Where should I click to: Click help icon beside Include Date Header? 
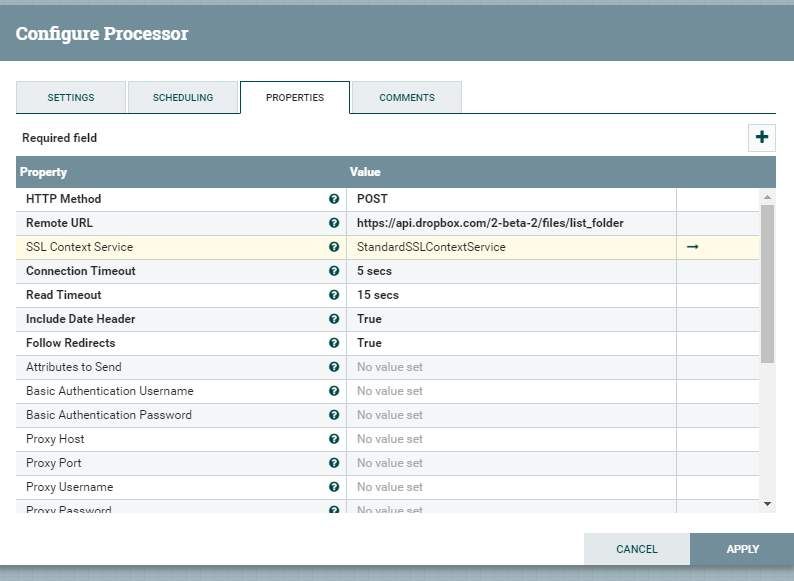tap(334, 319)
